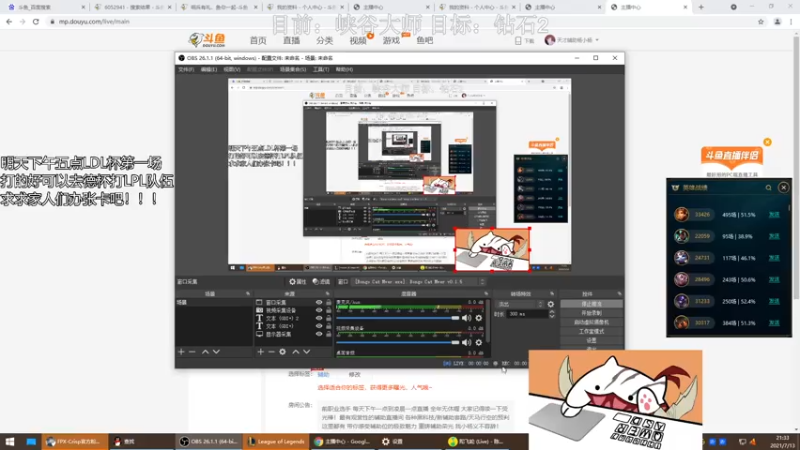Toggle visibility of 文本 (GDI+) 2 source
Screen dimensions: 800x450
click(319, 318)
